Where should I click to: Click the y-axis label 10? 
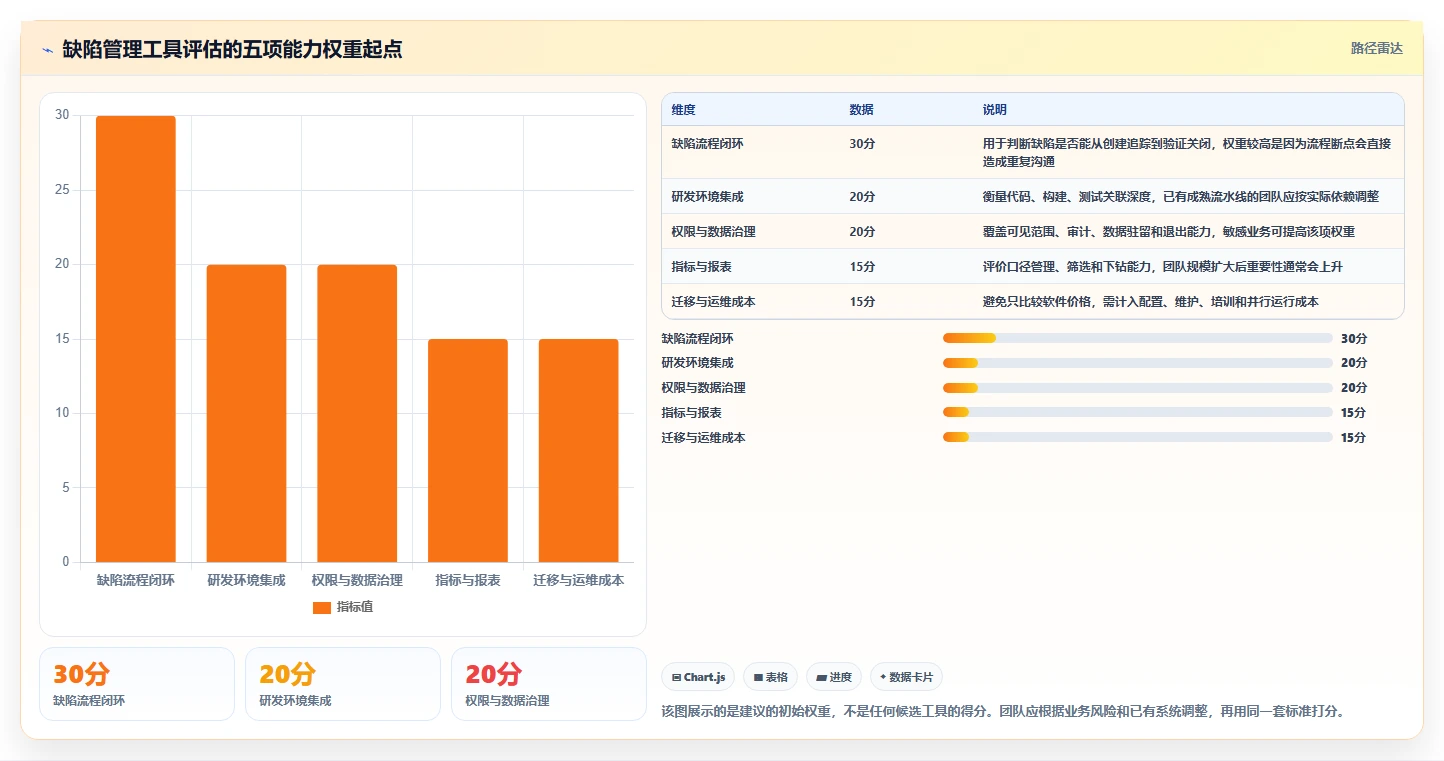pos(62,413)
